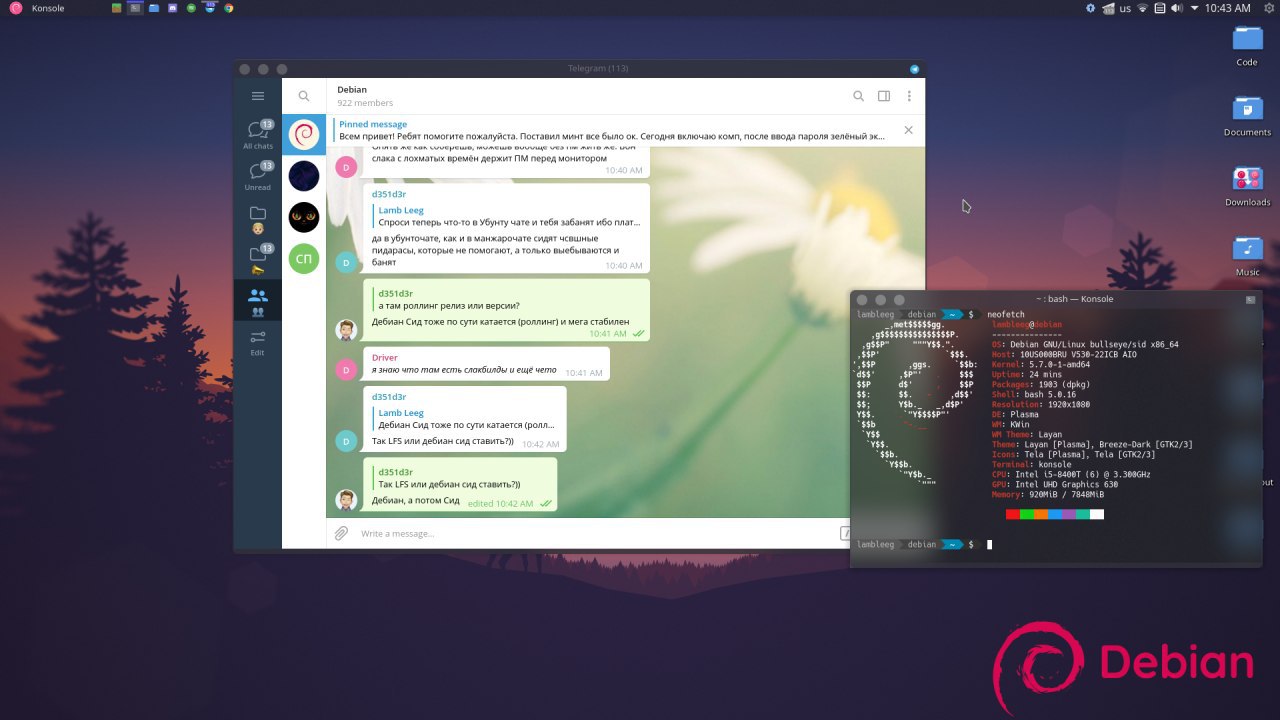Search messages within the Debian chat
This screenshot has width=1280, height=720.
(x=858, y=96)
